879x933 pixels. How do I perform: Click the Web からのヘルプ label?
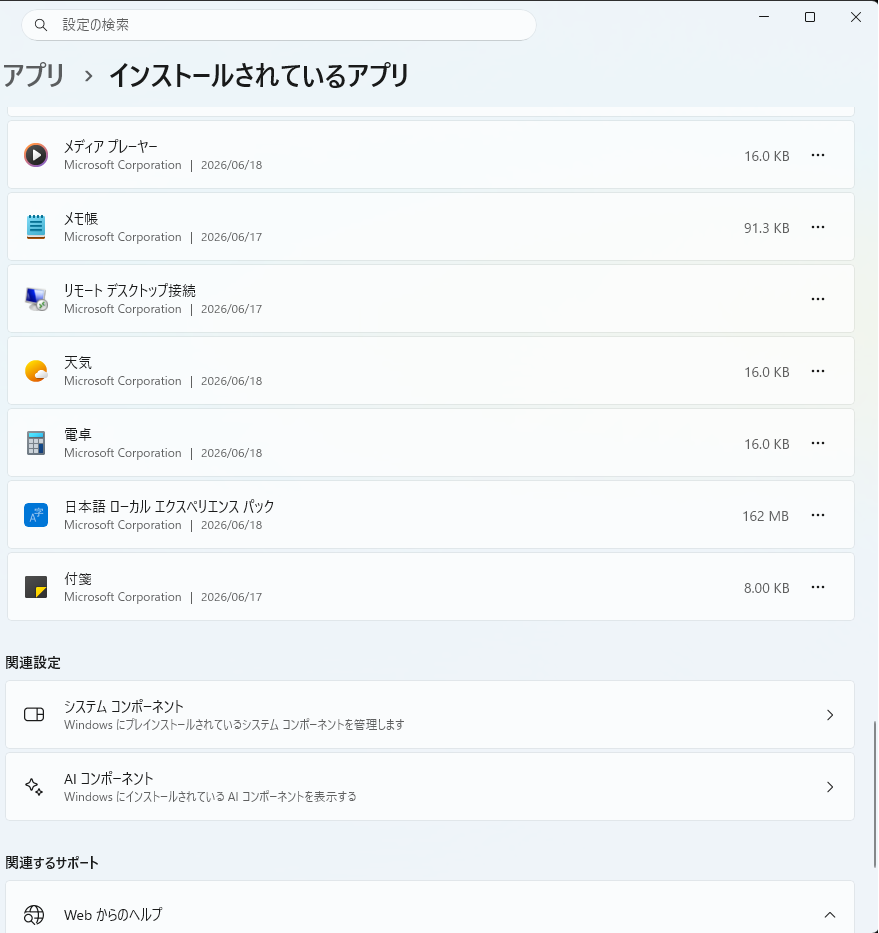[x=113, y=915]
